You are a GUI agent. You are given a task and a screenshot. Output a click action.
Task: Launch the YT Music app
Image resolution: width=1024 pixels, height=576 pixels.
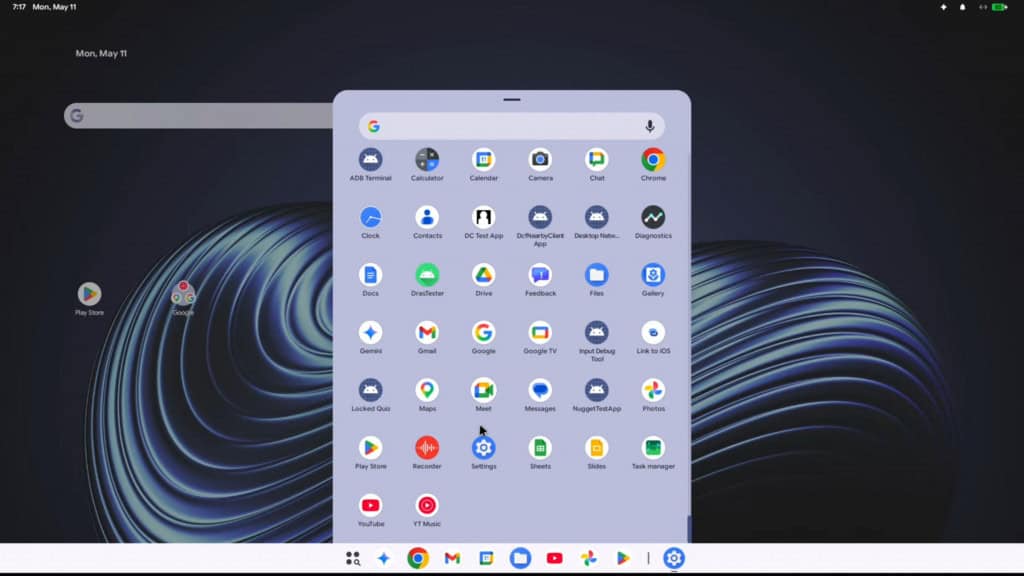pos(427,505)
